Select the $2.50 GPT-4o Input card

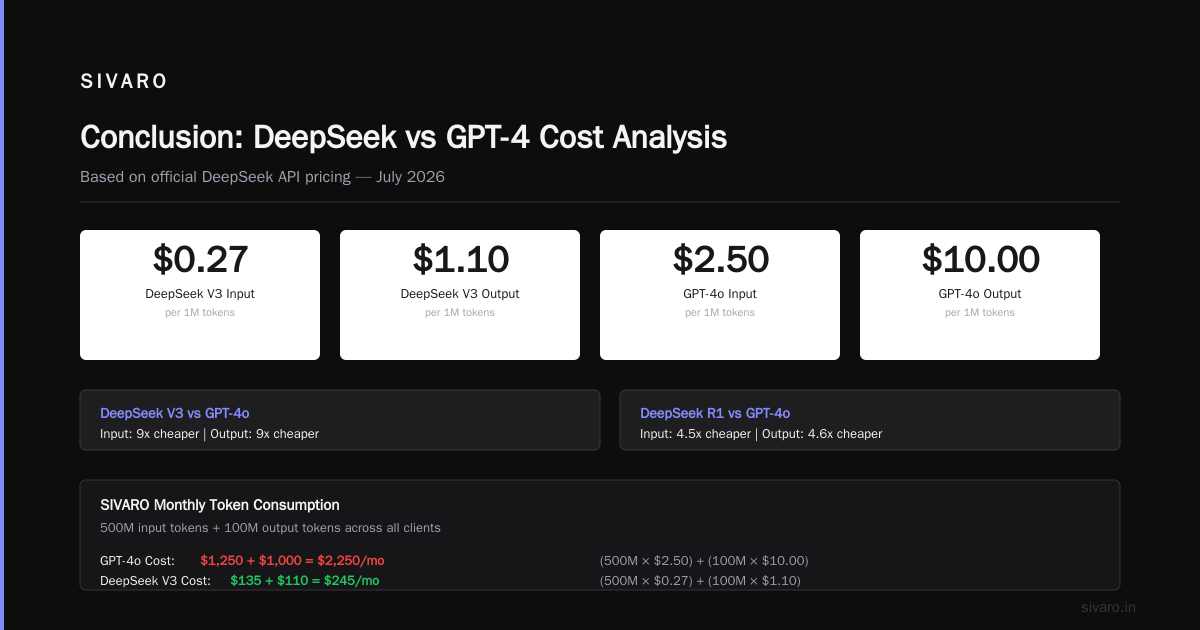(x=720, y=295)
